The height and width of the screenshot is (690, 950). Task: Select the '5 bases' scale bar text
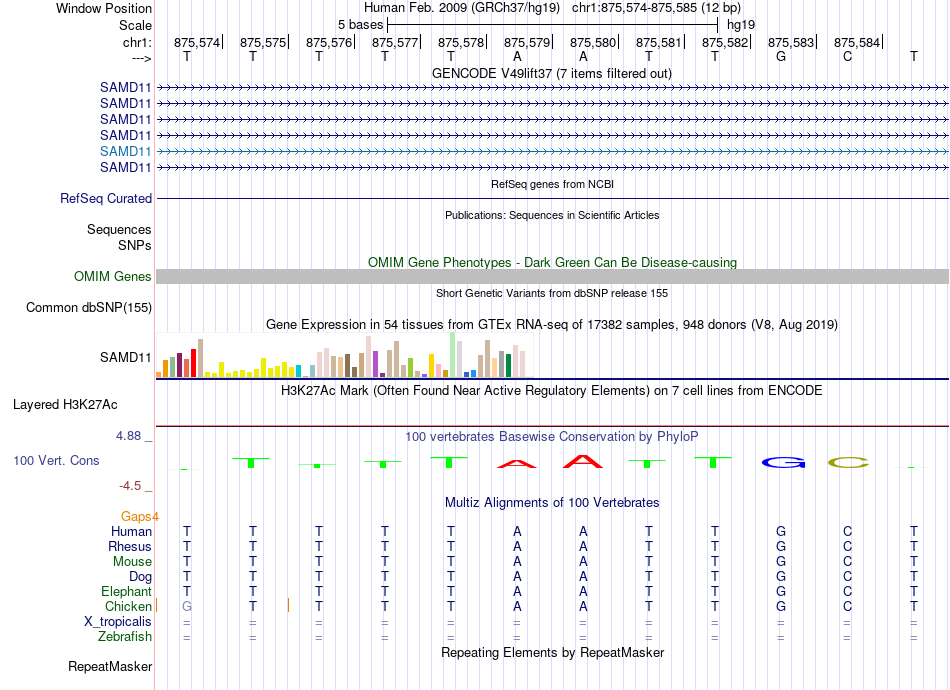pos(360,25)
